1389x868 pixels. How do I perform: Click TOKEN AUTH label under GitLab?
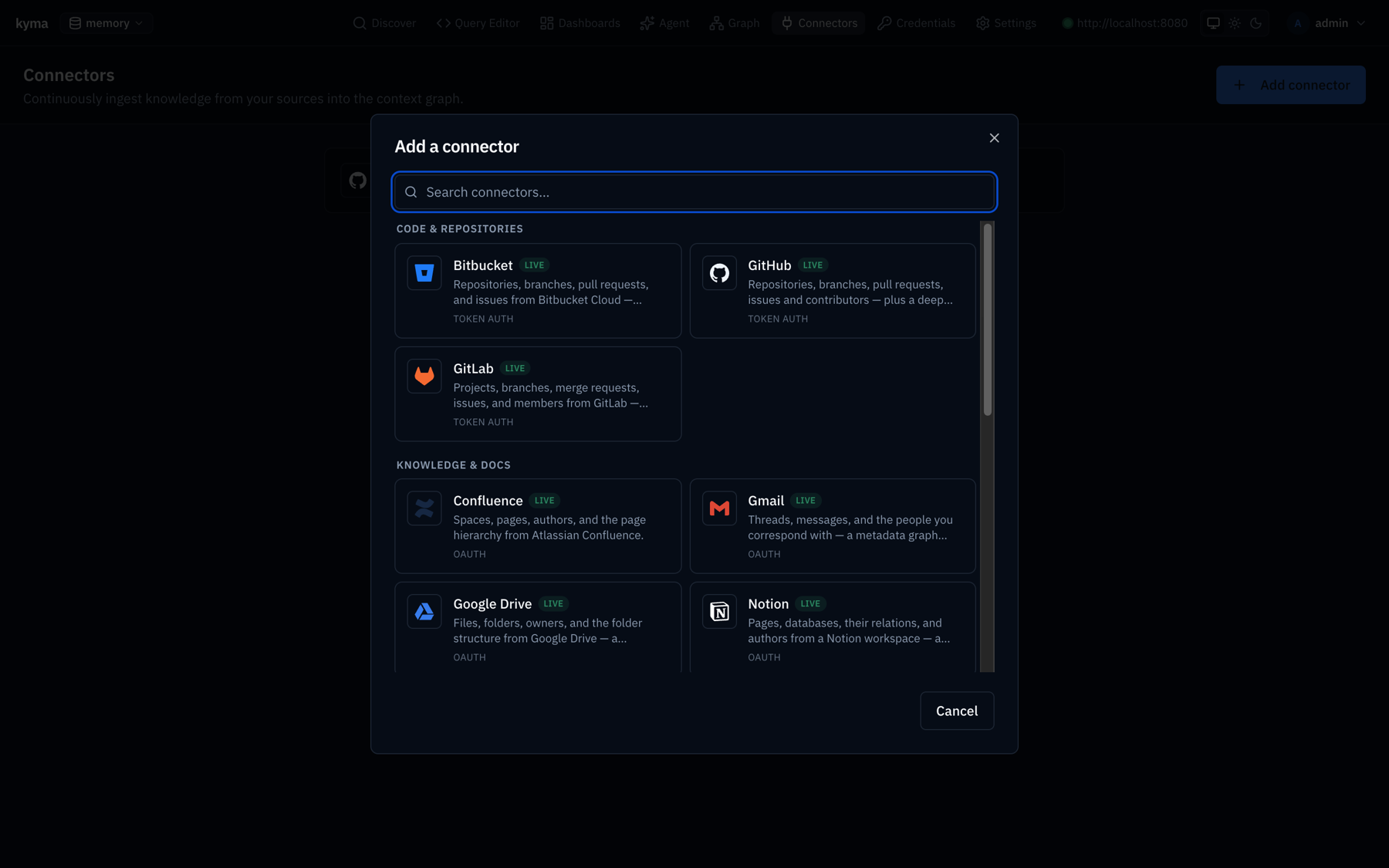[483, 422]
